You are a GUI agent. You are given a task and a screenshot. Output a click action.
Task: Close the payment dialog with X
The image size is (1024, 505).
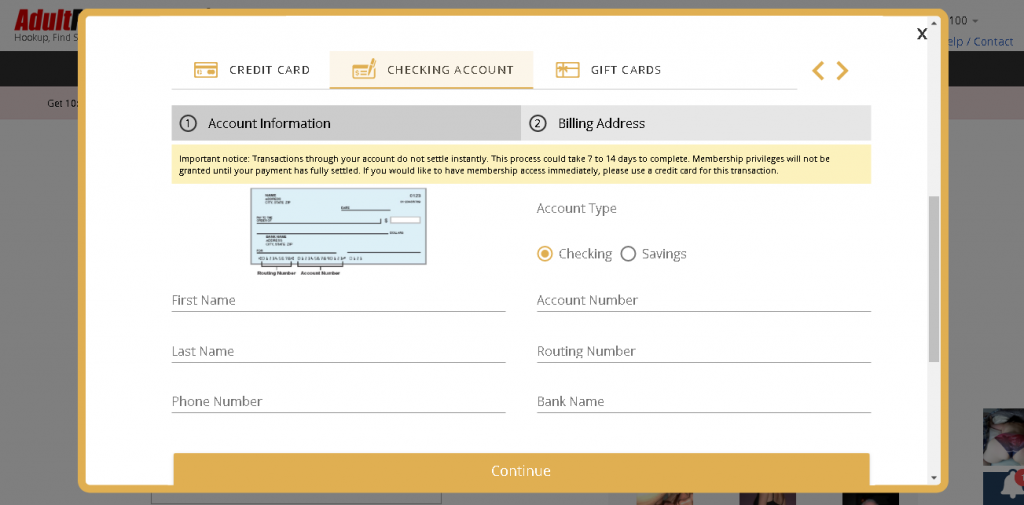tap(921, 34)
